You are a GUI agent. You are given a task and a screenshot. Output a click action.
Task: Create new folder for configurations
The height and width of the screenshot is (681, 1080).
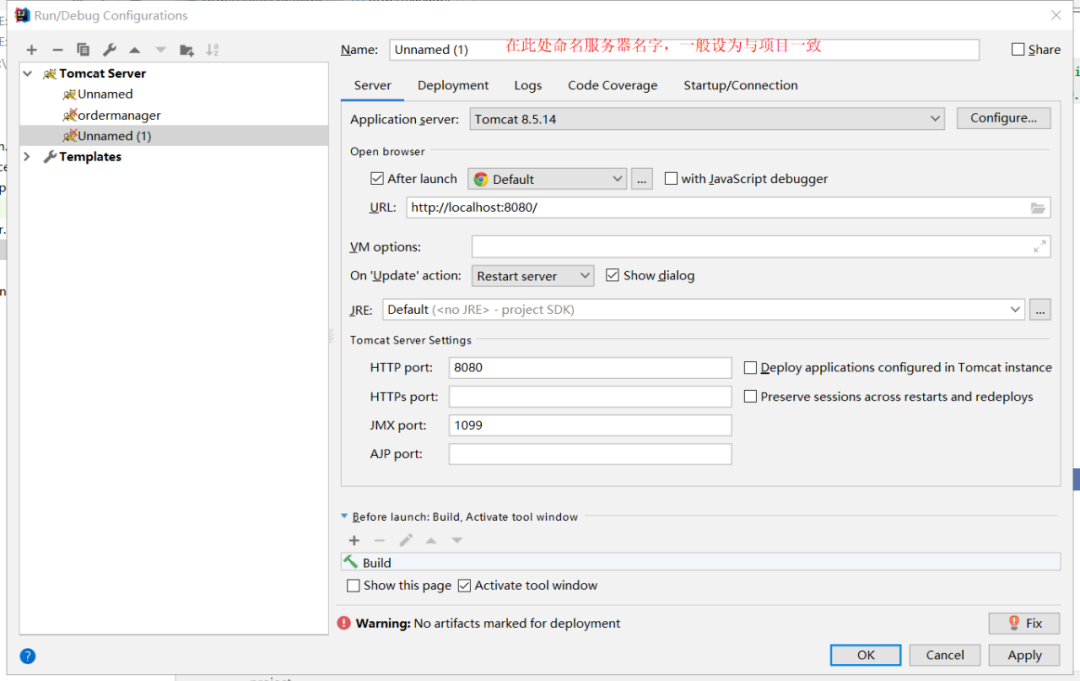tap(187, 50)
